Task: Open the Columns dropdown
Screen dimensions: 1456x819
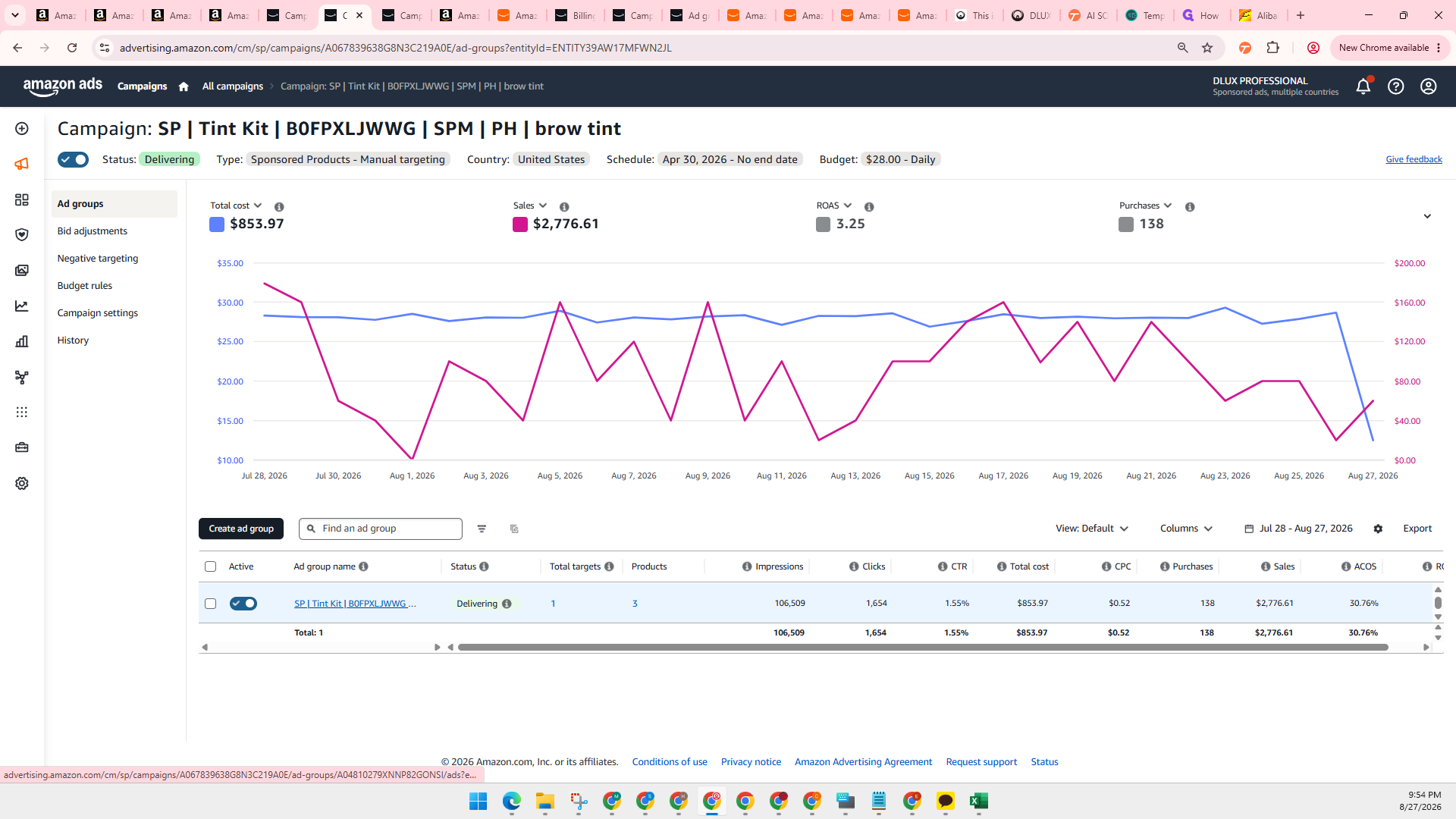Action: tap(1186, 529)
